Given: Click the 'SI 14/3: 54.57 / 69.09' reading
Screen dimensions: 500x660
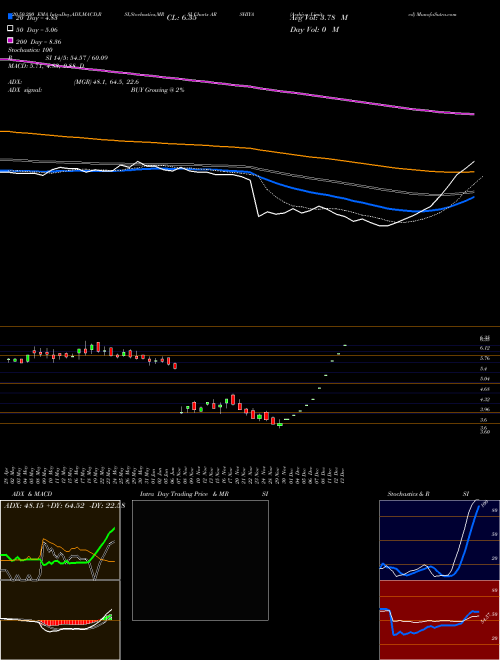Looking at the screenshot, I should (77, 58).
